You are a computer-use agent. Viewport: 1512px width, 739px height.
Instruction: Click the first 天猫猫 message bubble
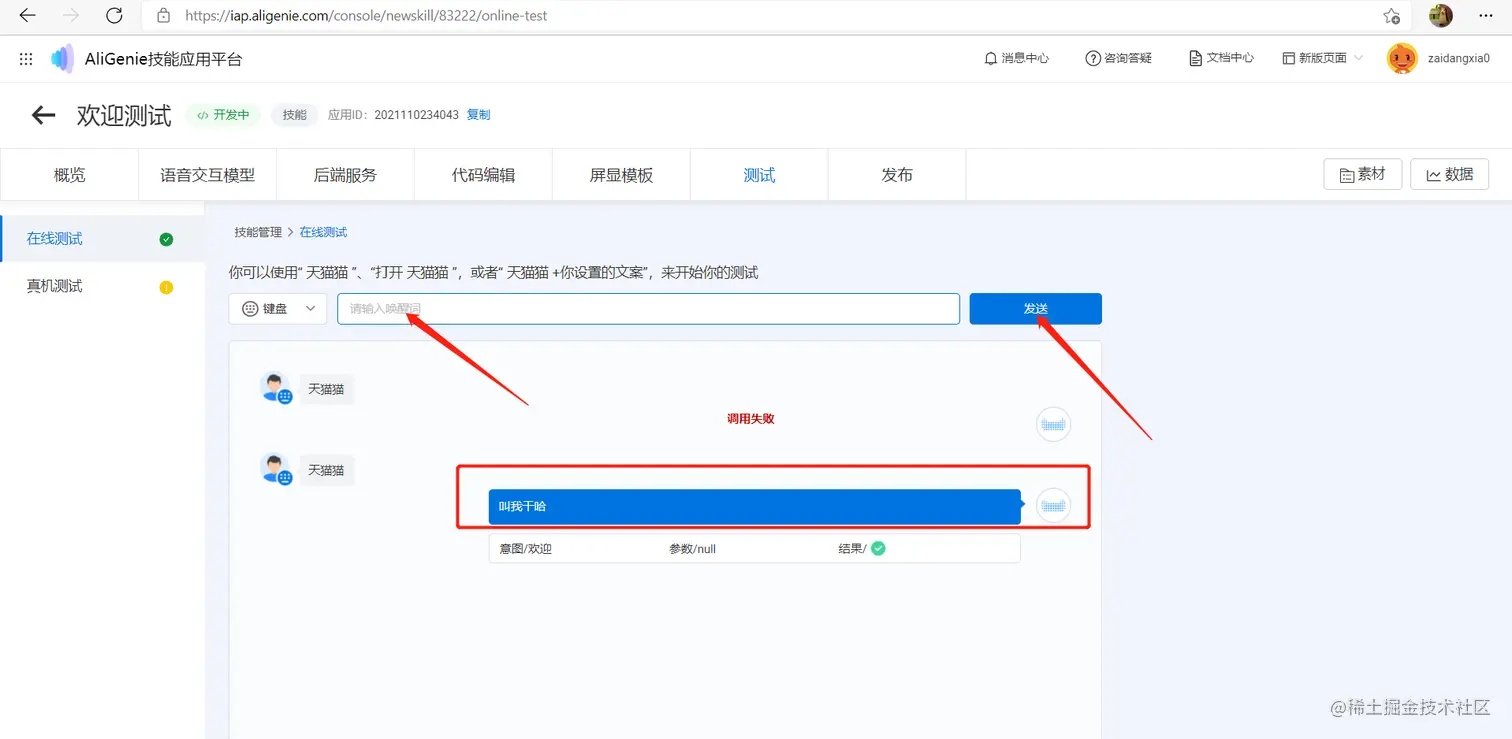[326, 389]
